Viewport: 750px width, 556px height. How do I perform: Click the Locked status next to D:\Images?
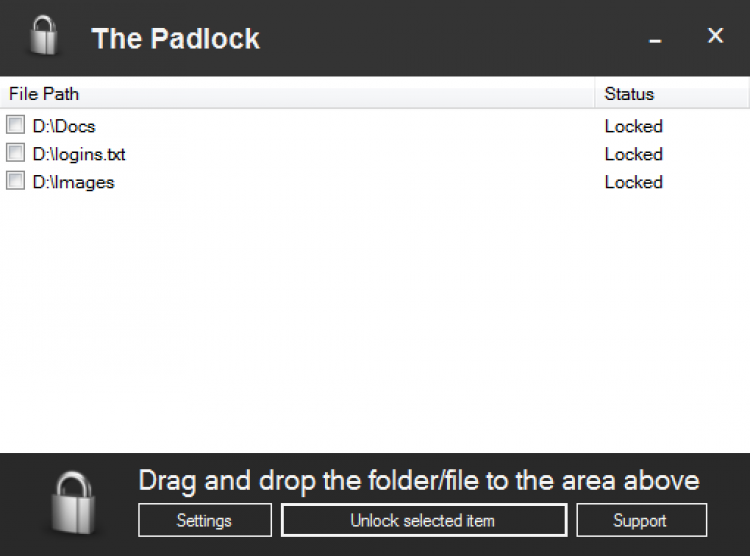coord(633,182)
